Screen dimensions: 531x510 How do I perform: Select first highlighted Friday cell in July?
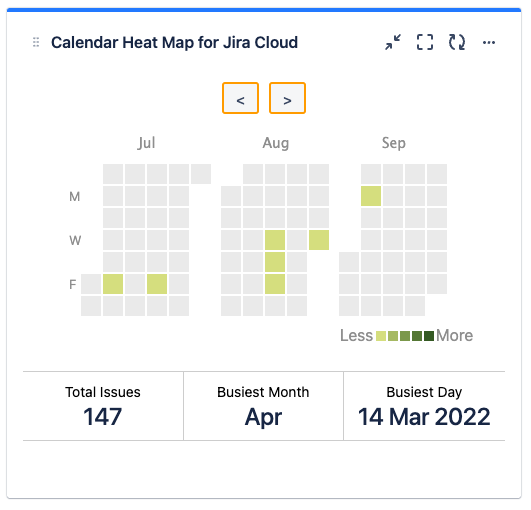113,284
